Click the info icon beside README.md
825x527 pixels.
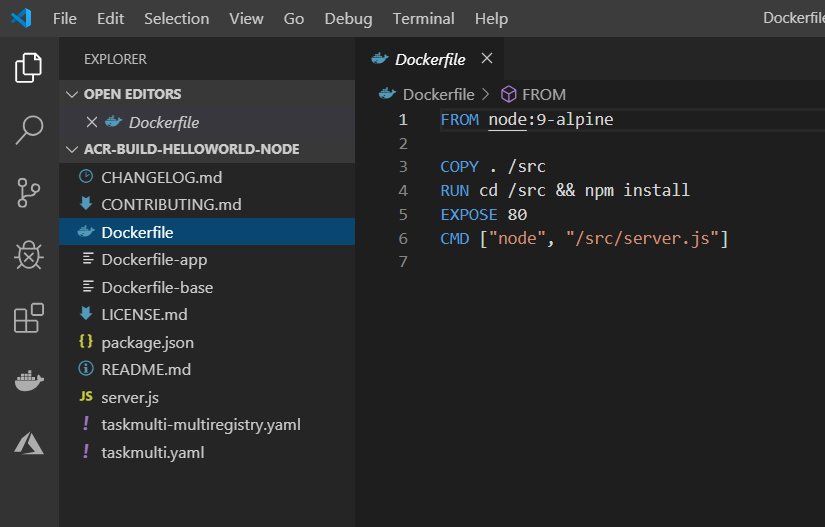click(x=86, y=369)
